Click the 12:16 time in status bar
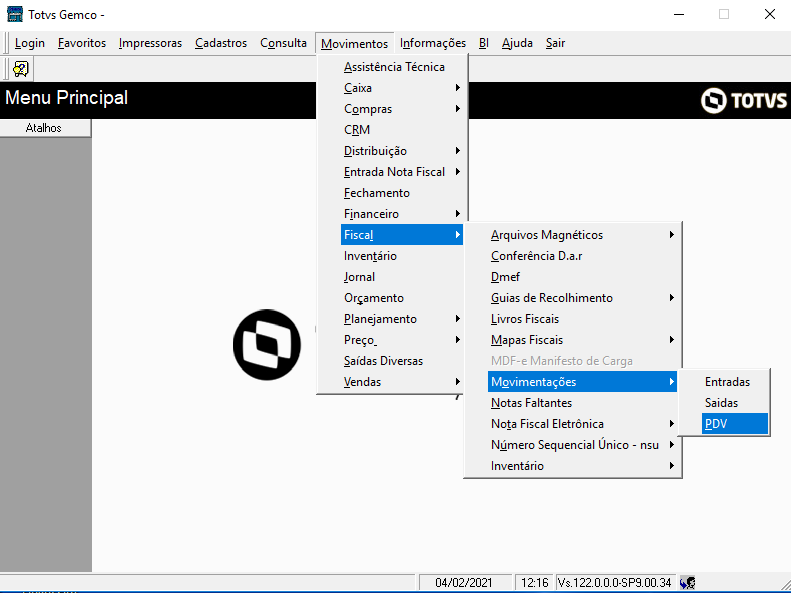This screenshot has height=593, width=791. [534, 583]
